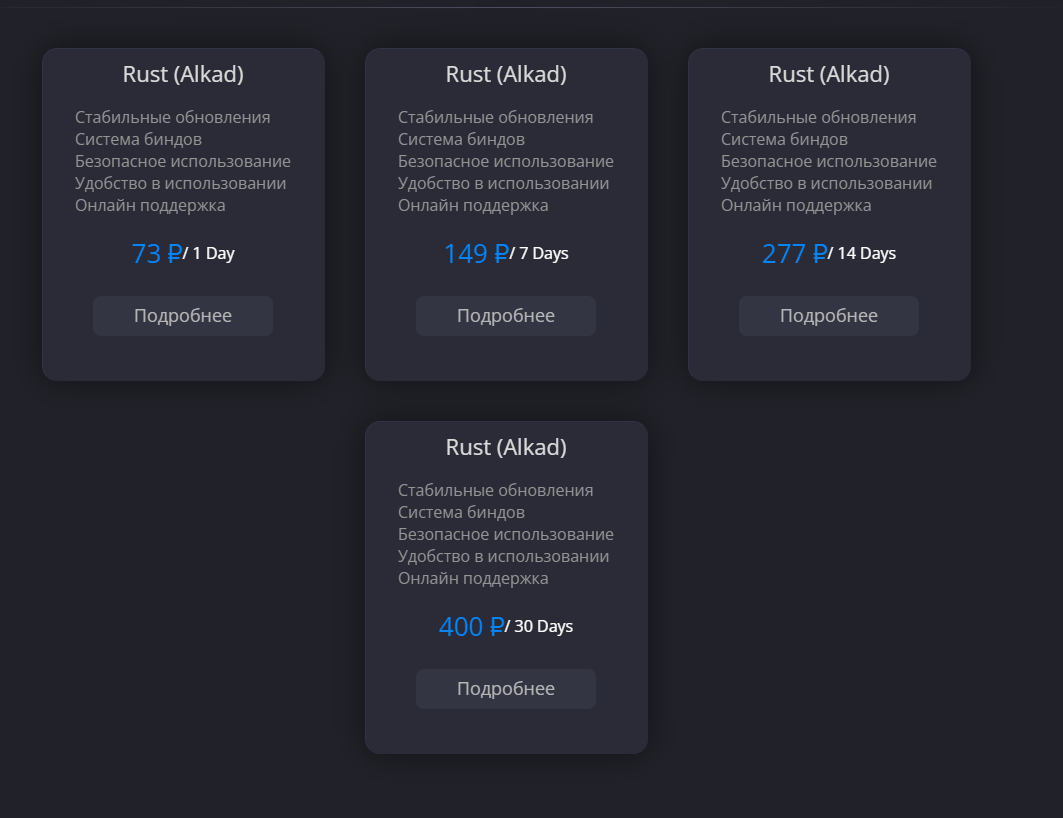Open Подробнее for the 7 Days plan

(x=506, y=316)
